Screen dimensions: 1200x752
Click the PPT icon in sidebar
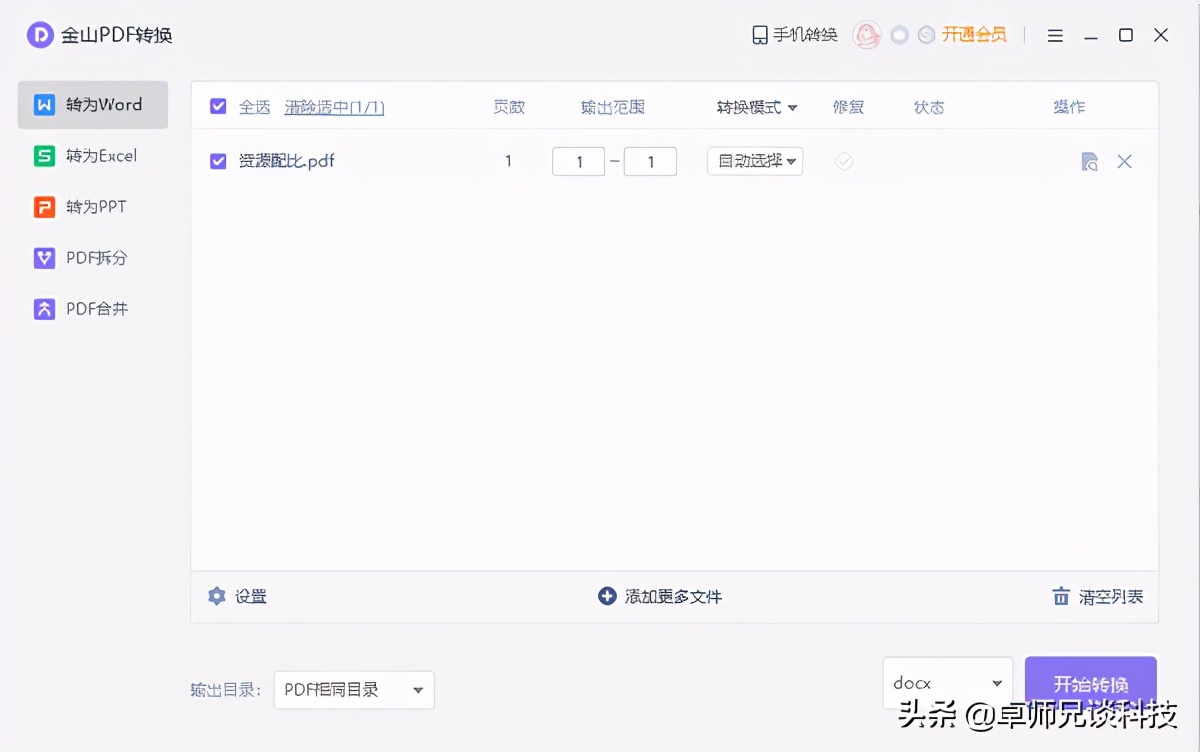coord(44,207)
